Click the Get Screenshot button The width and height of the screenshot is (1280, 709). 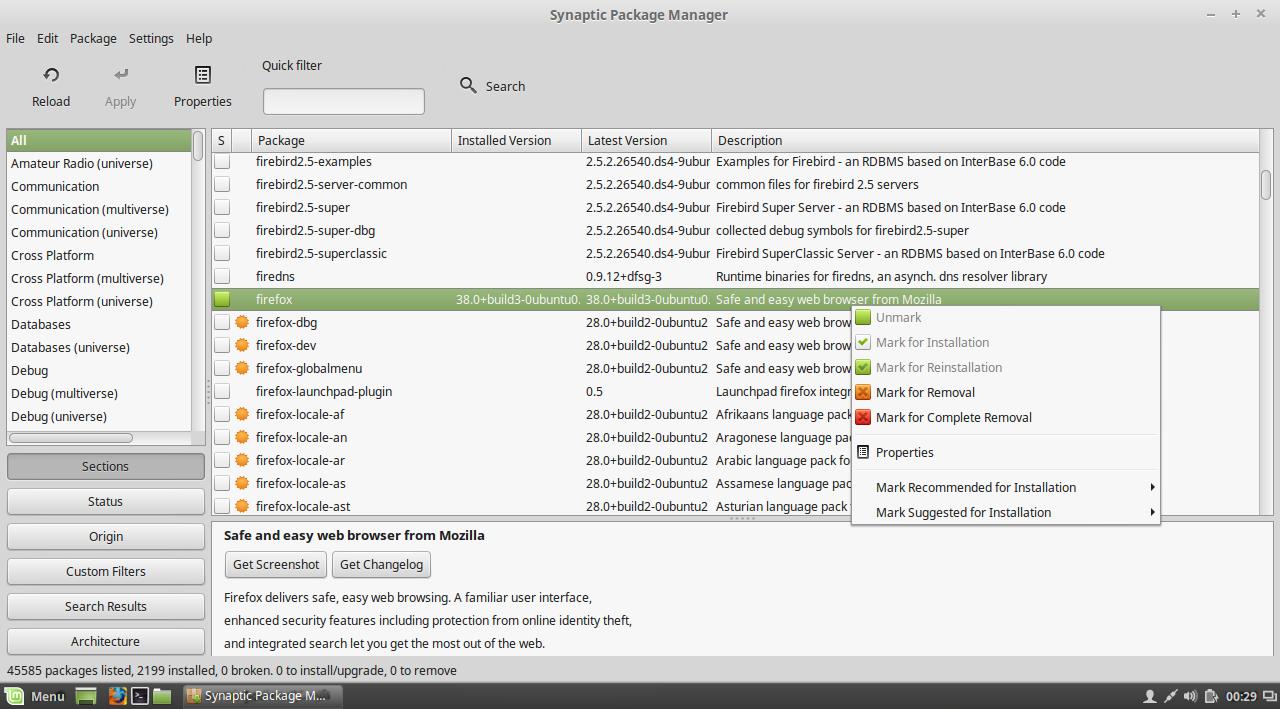pos(276,564)
